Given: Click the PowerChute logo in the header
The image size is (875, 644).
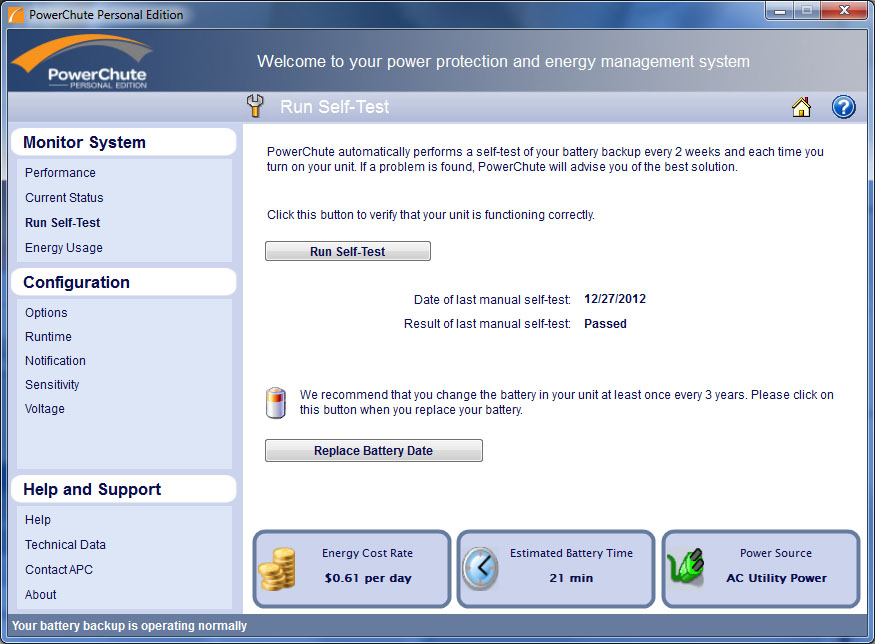Looking at the screenshot, I should tap(81, 62).
